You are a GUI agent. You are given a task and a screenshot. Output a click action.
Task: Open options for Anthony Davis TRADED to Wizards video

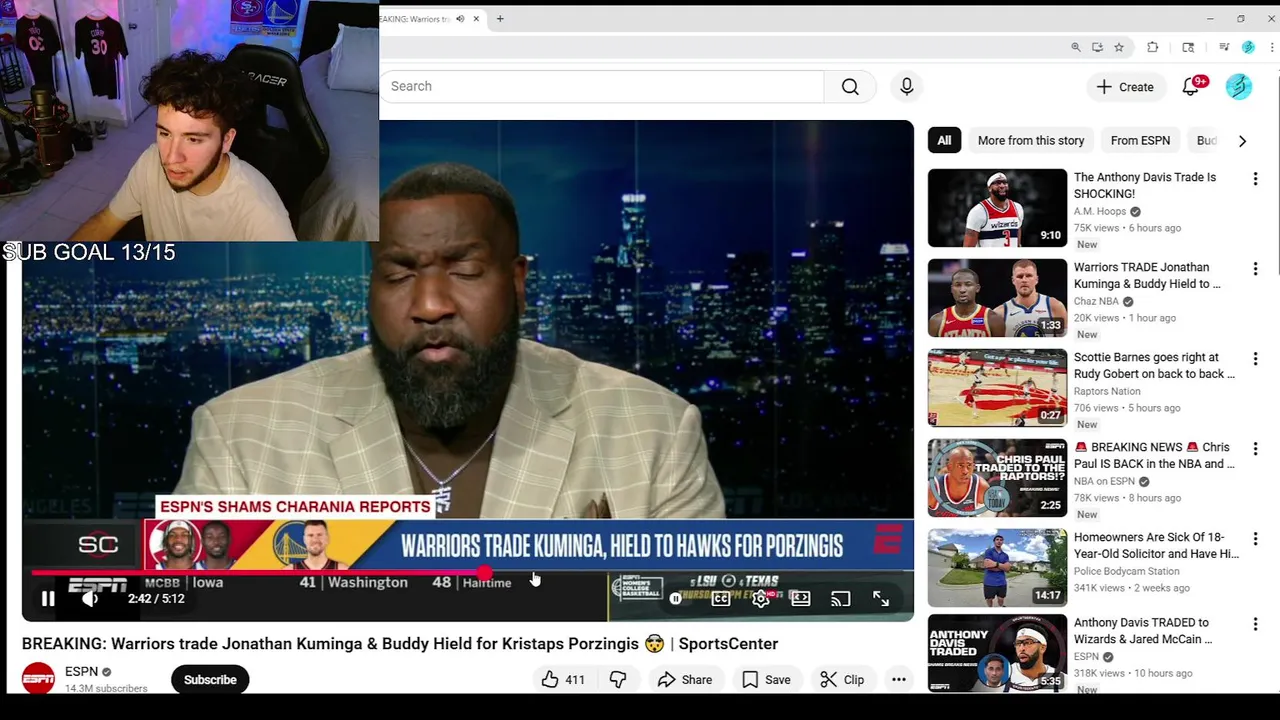(1255, 624)
